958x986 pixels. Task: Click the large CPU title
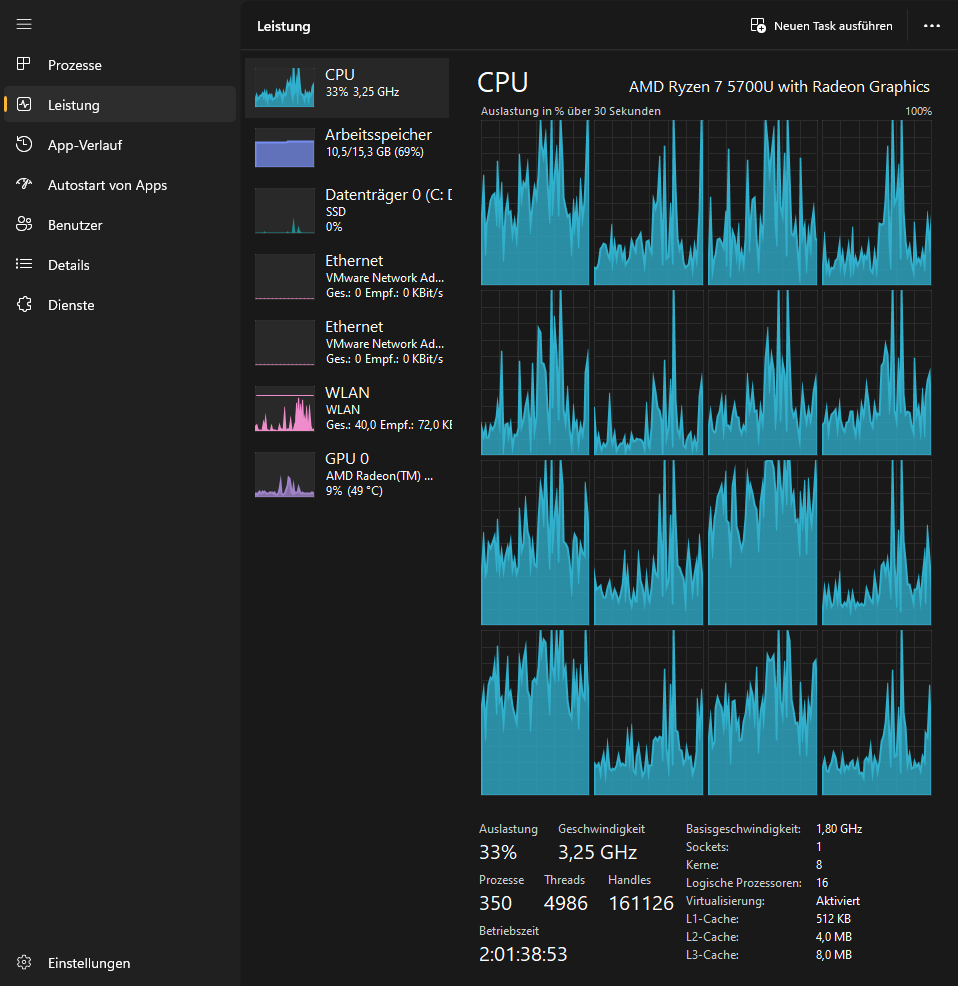tap(503, 82)
